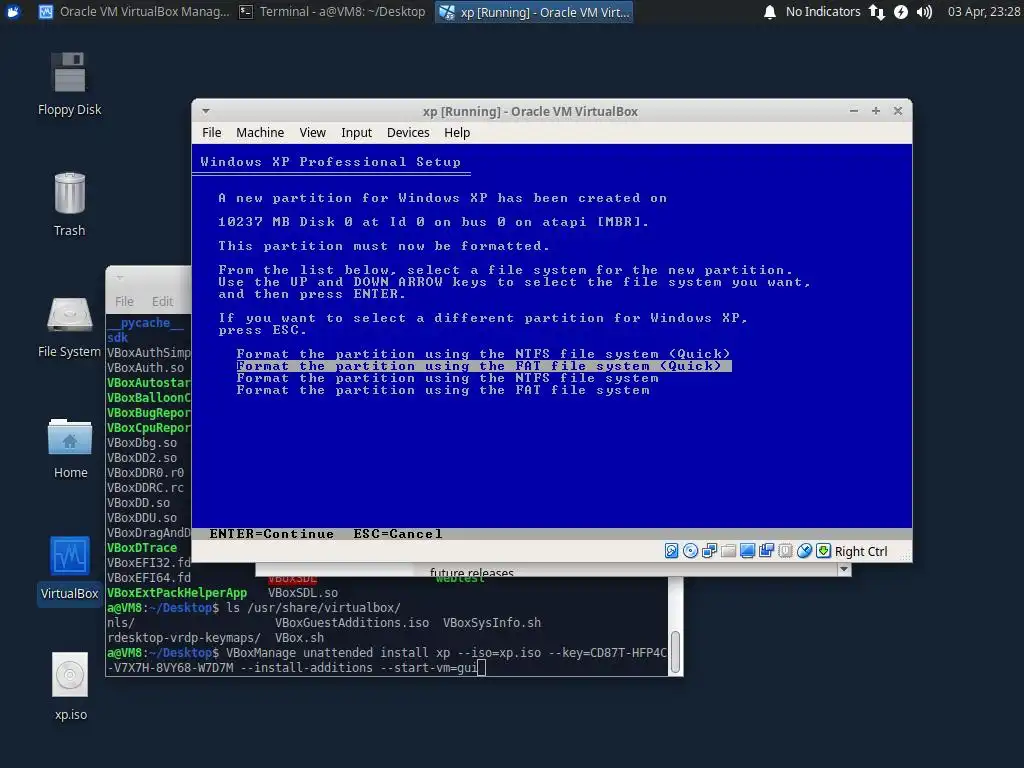Viewport: 1024px width, 768px height.
Task: Click the CPU chip virtualization status icon
Action: point(785,551)
